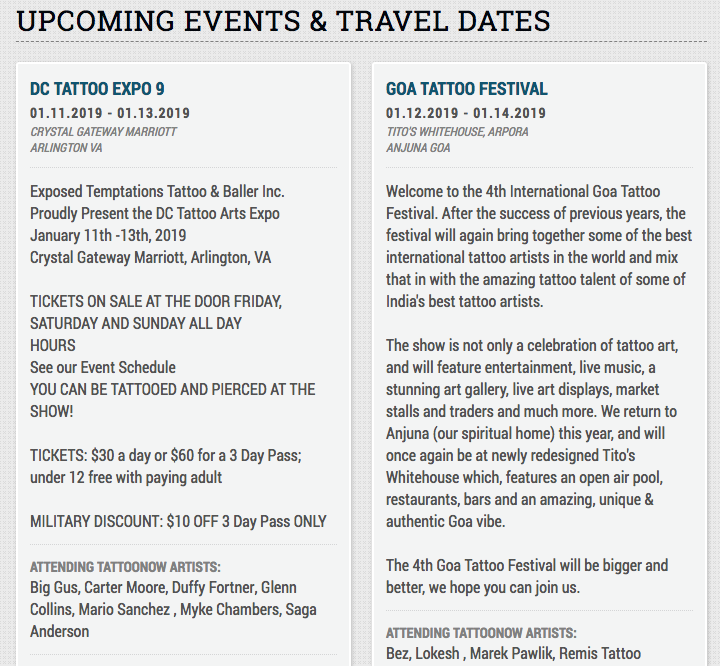Click the Military Discount line
Image resolution: width=720 pixels, height=666 pixels.
point(178,521)
